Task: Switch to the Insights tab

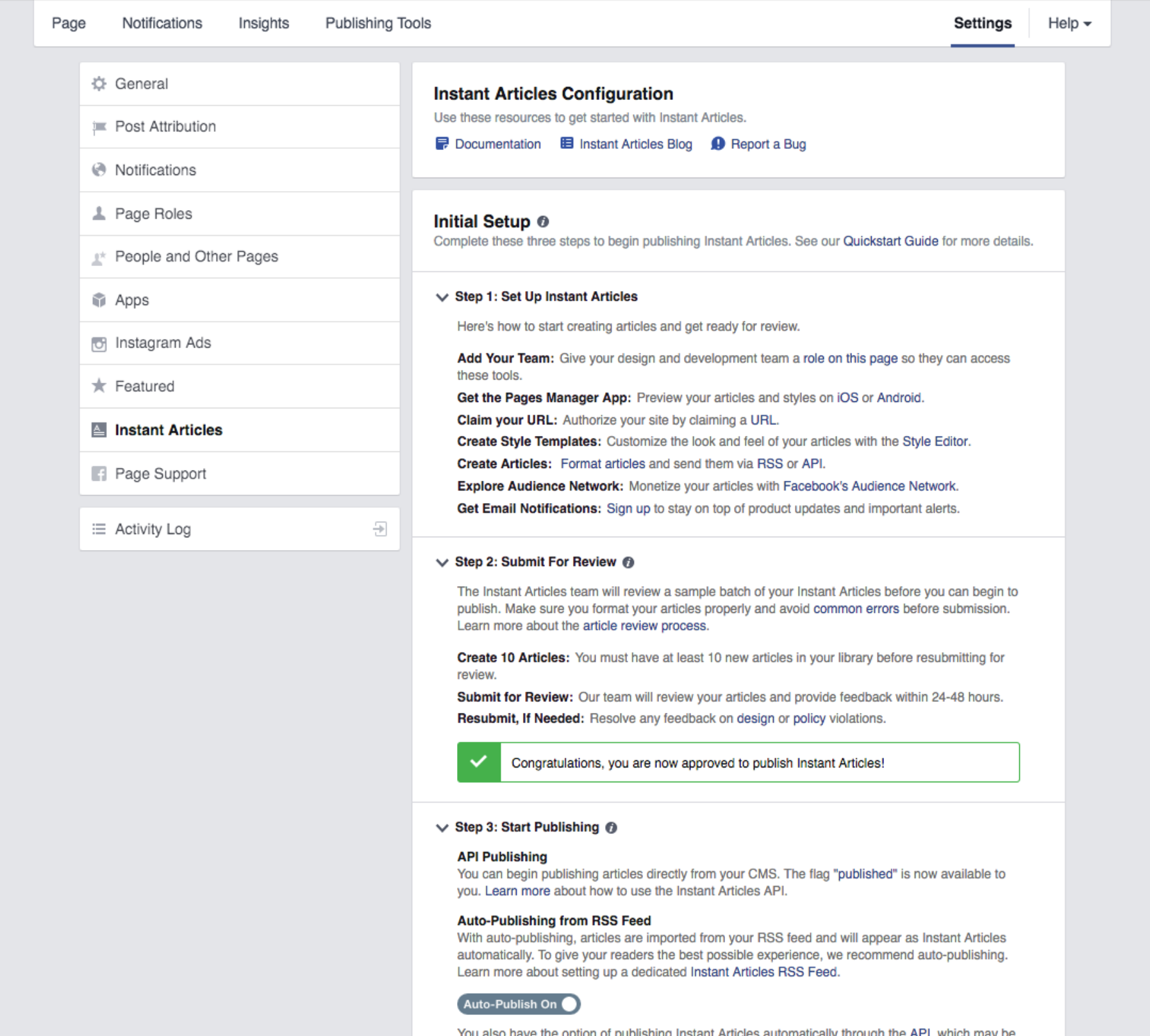Action: pyautogui.click(x=263, y=24)
